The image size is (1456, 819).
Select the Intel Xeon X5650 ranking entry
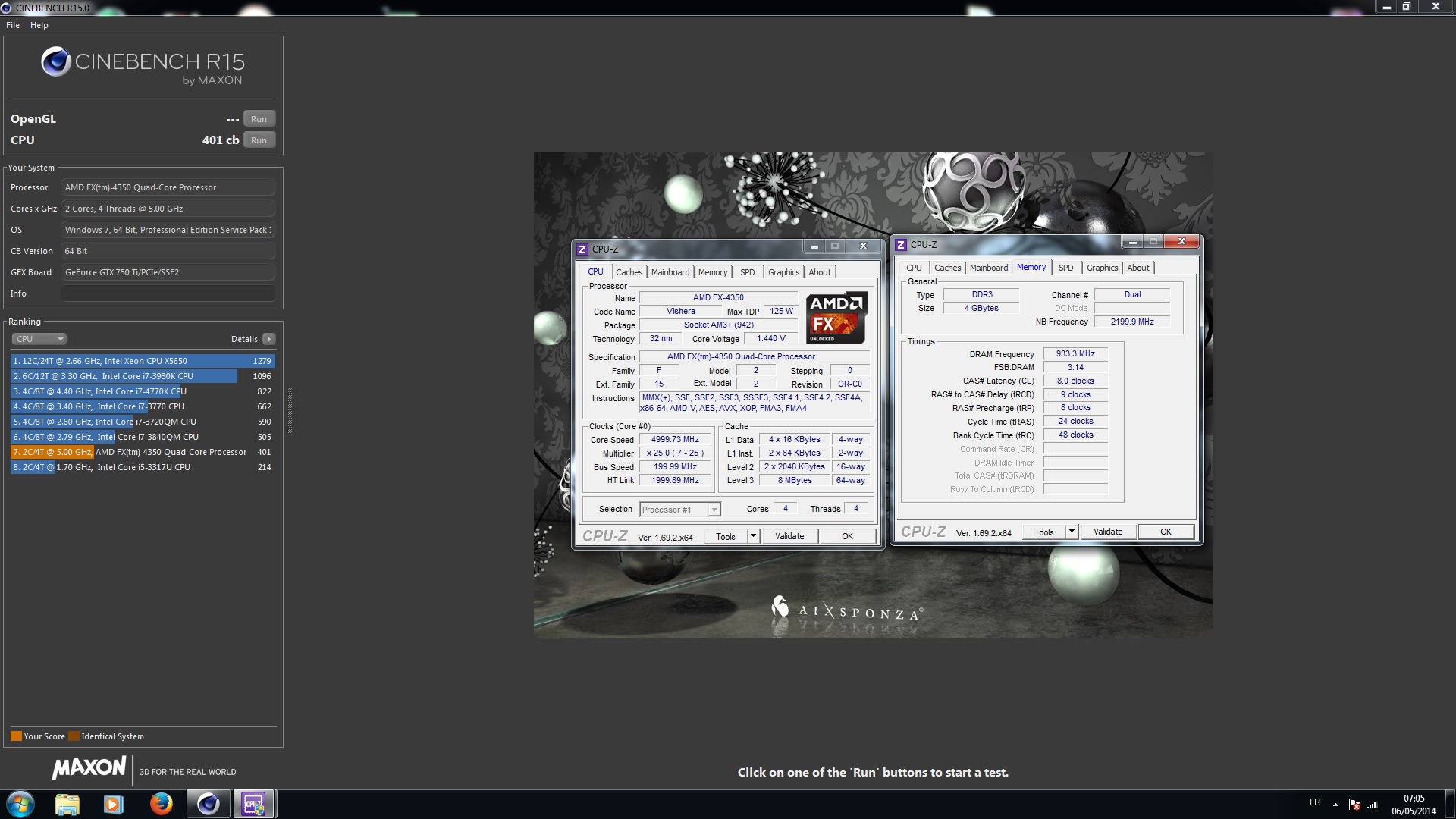point(143,361)
